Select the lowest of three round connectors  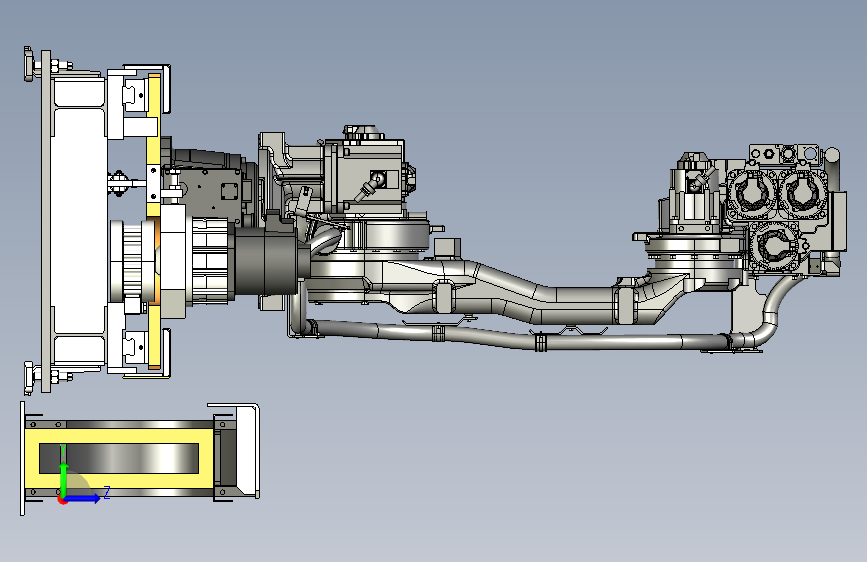click(x=774, y=246)
